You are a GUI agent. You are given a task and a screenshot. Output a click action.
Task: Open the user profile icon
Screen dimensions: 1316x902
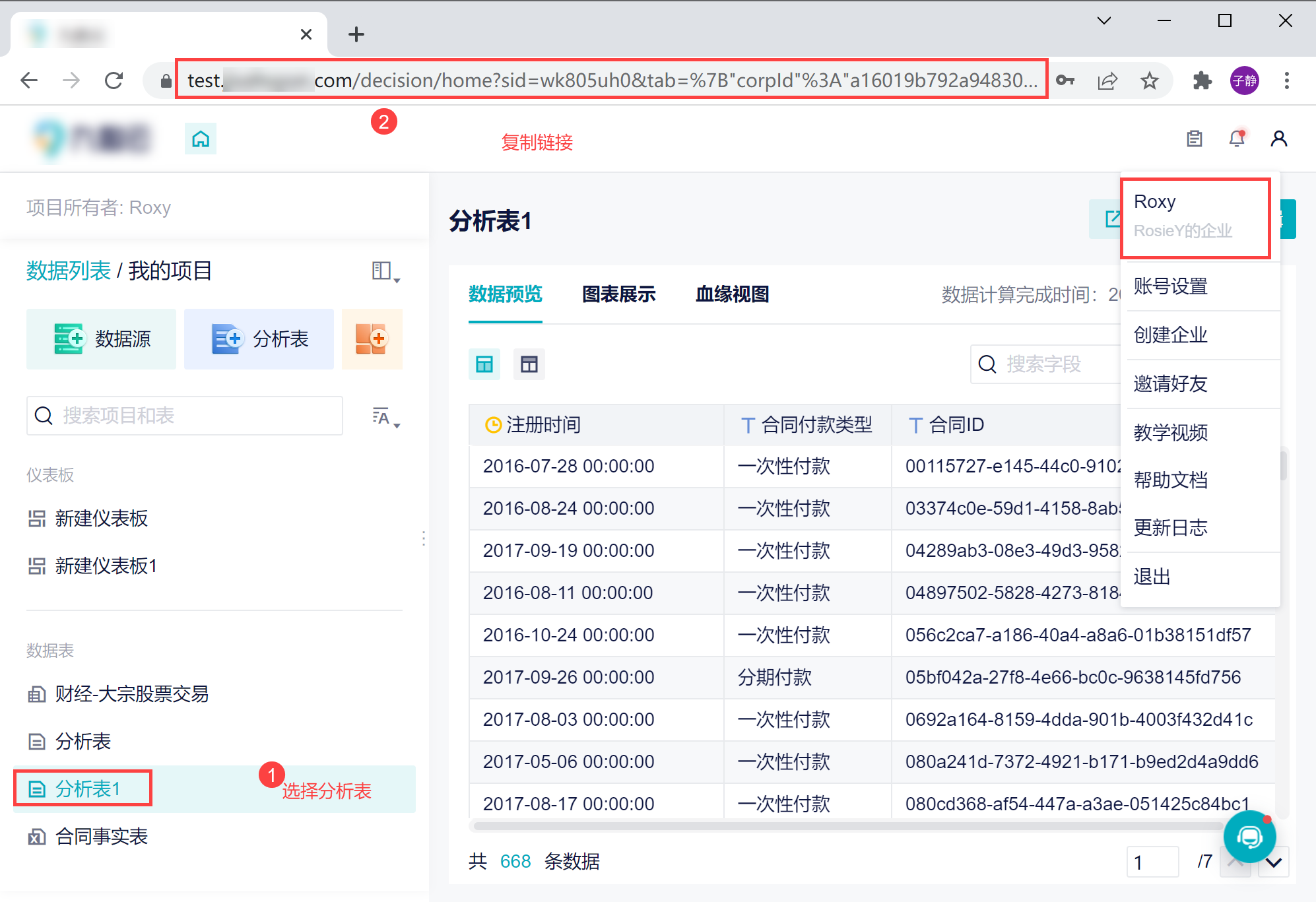[x=1278, y=139]
